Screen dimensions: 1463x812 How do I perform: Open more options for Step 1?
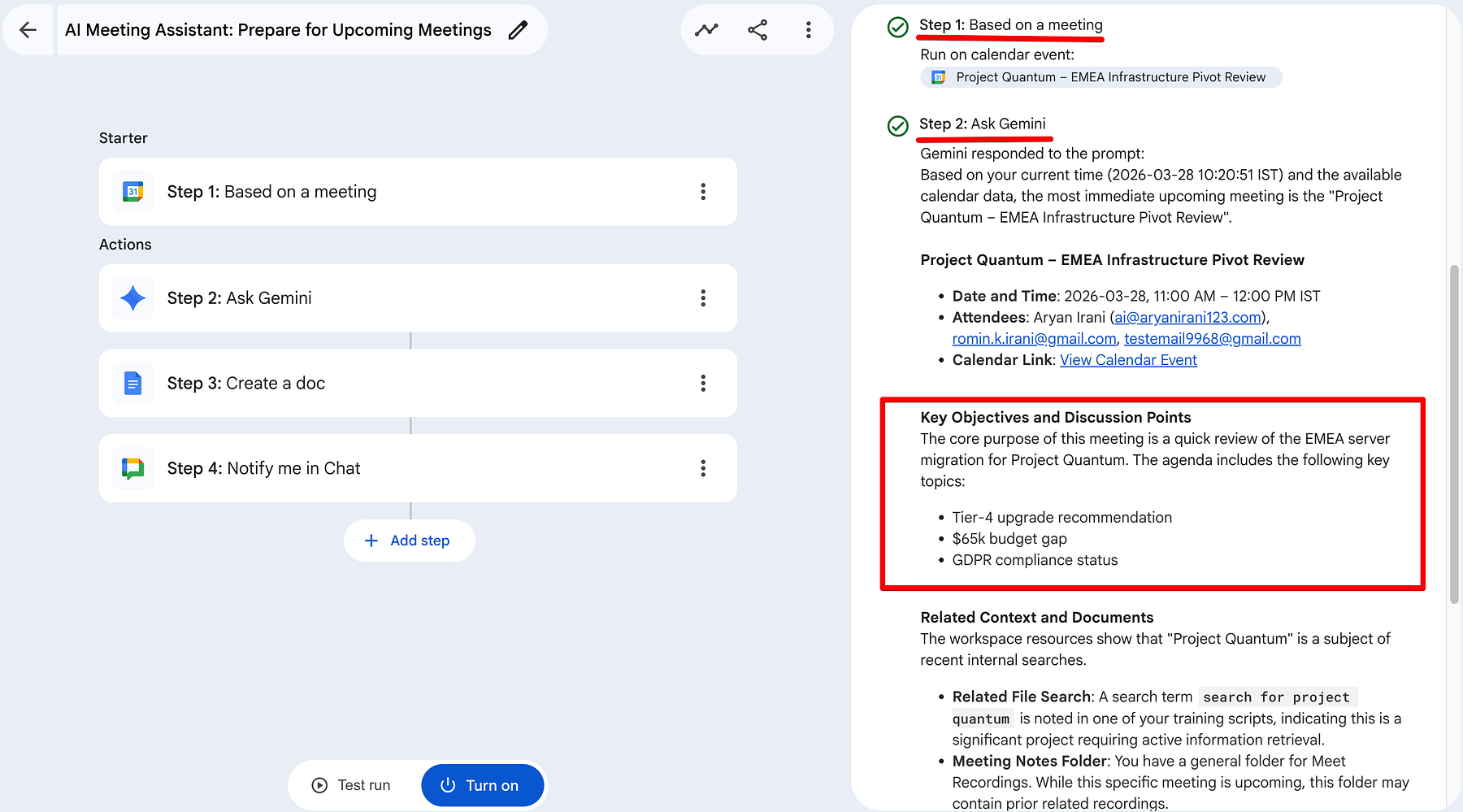point(703,192)
